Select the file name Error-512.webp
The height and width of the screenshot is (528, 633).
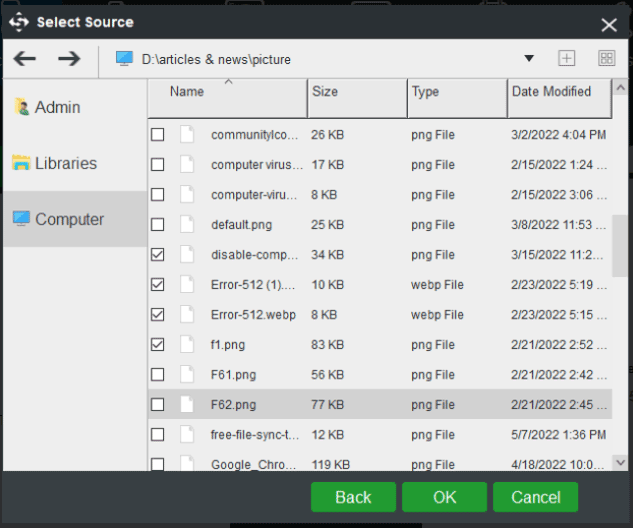(253, 315)
